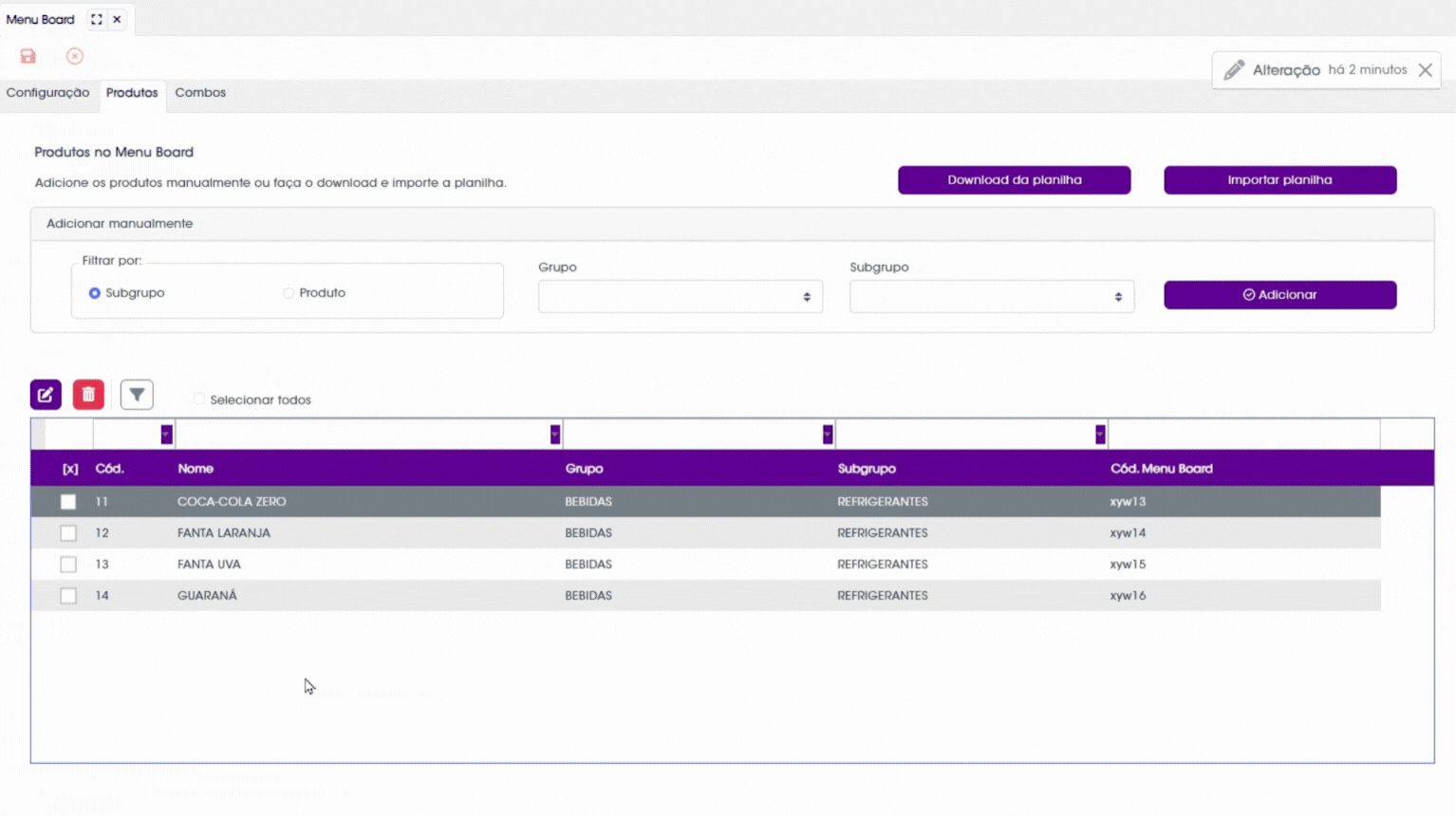Sort by the Grupo column header
The height and width of the screenshot is (816, 1456).
click(x=584, y=469)
